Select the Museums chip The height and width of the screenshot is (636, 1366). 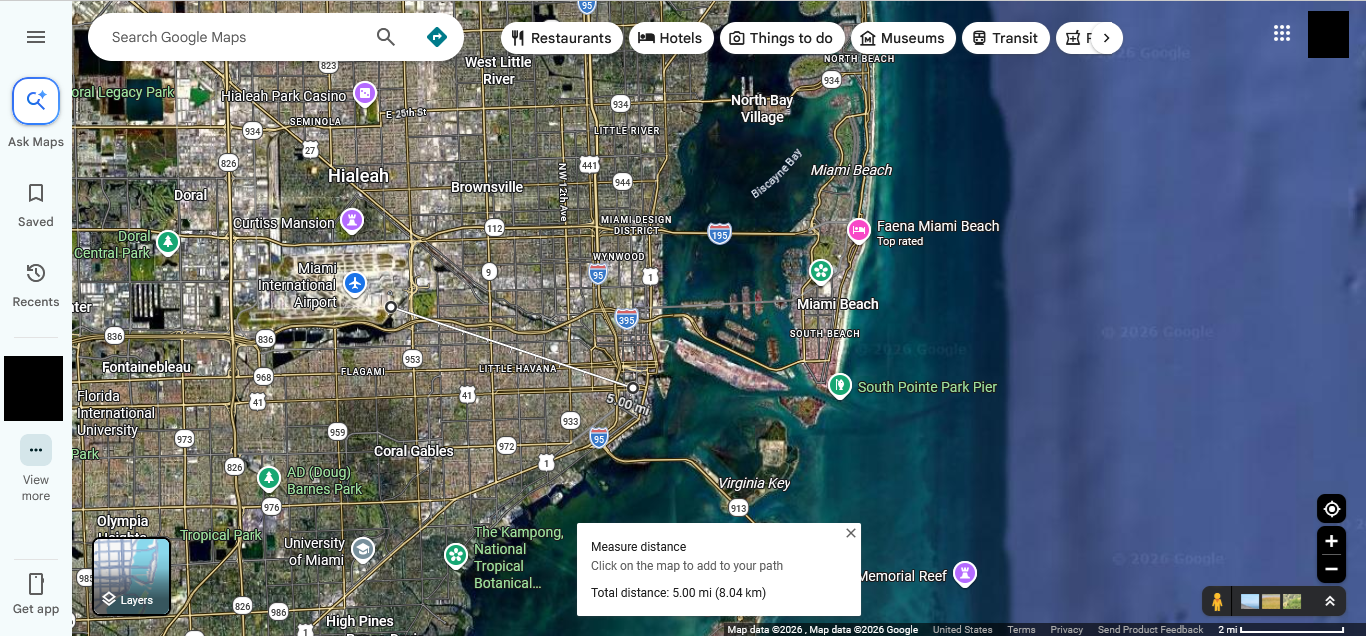tap(902, 38)
